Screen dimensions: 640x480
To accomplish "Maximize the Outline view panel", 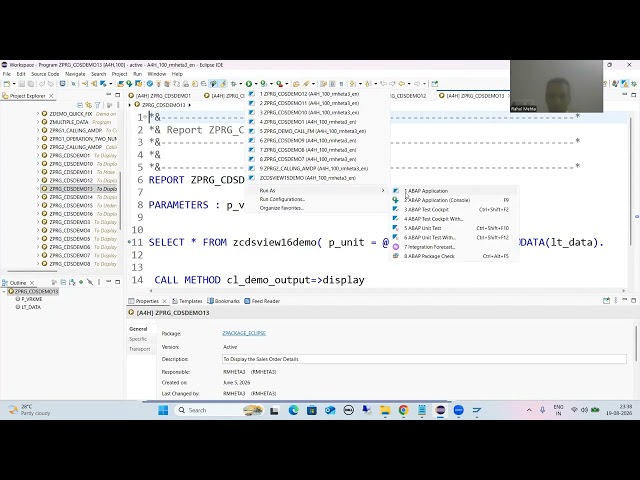I will (118, 282).
